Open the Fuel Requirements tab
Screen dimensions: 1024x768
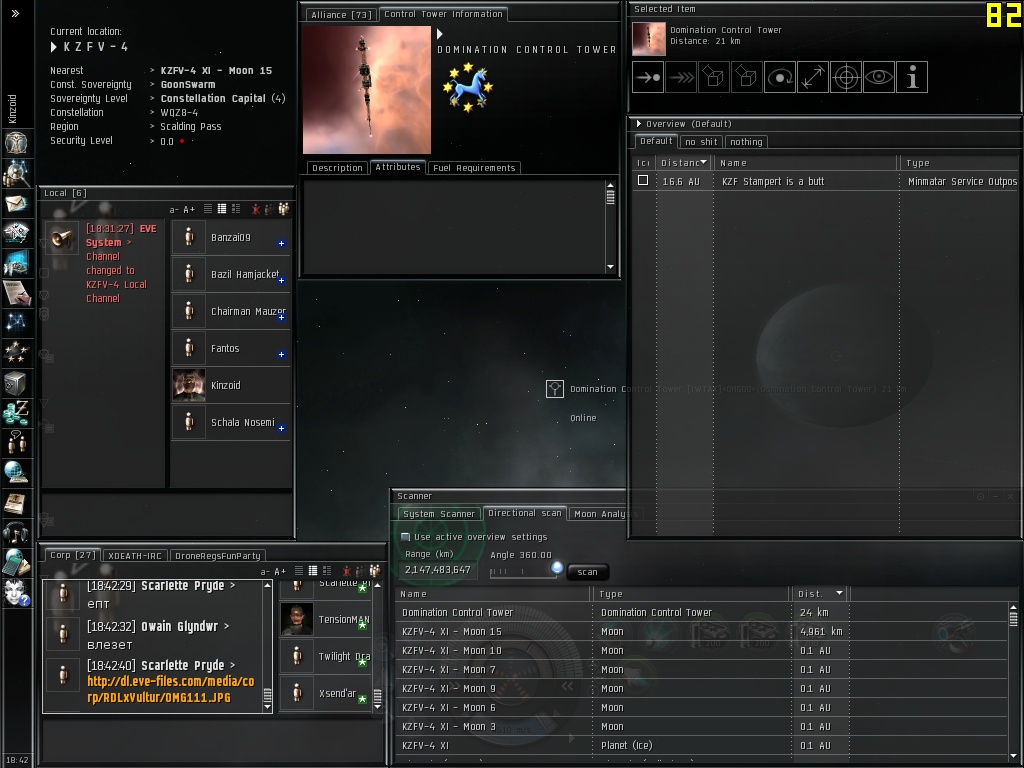point(474,168)
